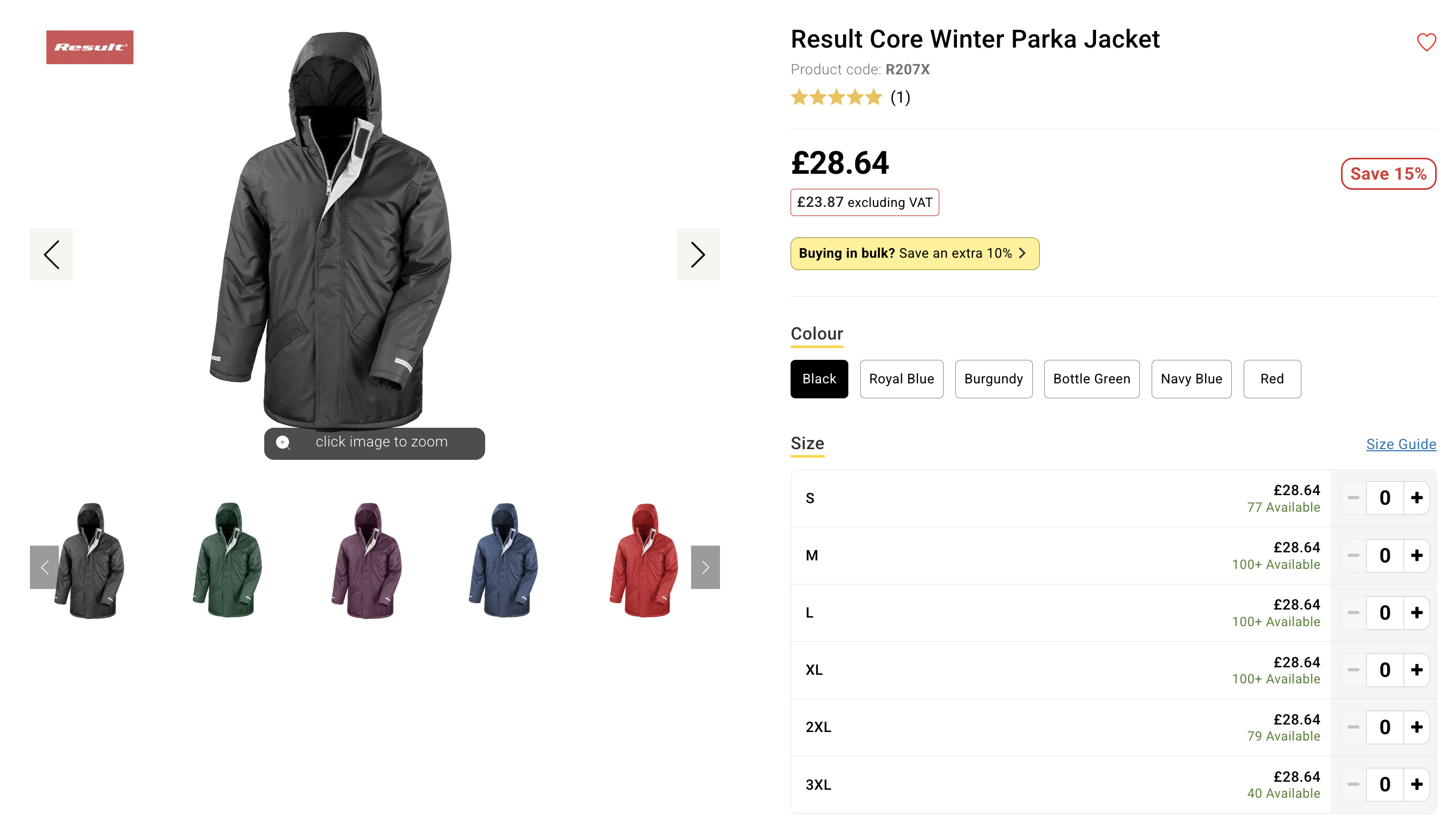Open the Size Guide link
Image resolution: width=1456 pixels, height=832 pixels.
click(1400, 444)
